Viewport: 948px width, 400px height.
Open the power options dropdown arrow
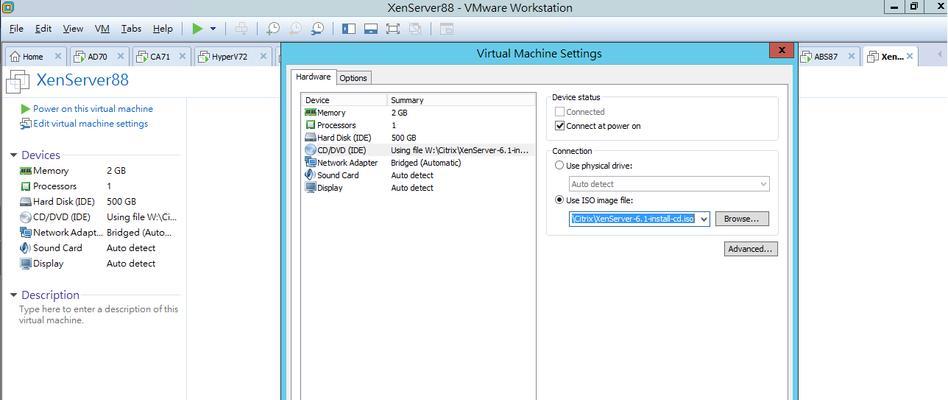tap(213, 29)
